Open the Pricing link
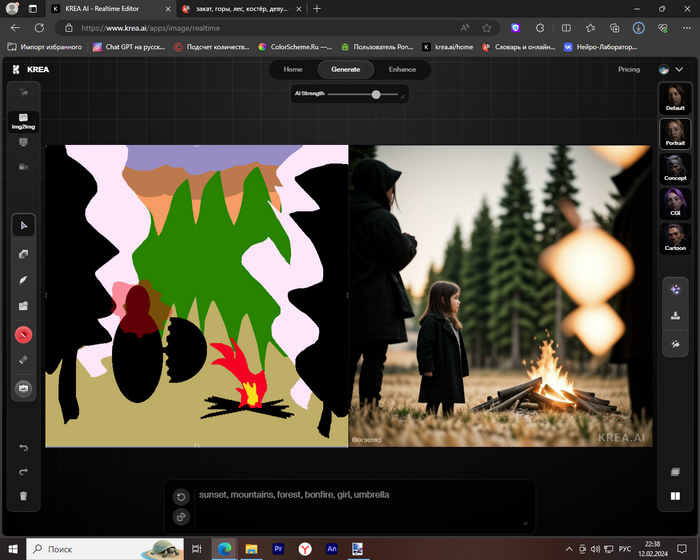This screenshot has width=700, height=560. click(629, 70)
